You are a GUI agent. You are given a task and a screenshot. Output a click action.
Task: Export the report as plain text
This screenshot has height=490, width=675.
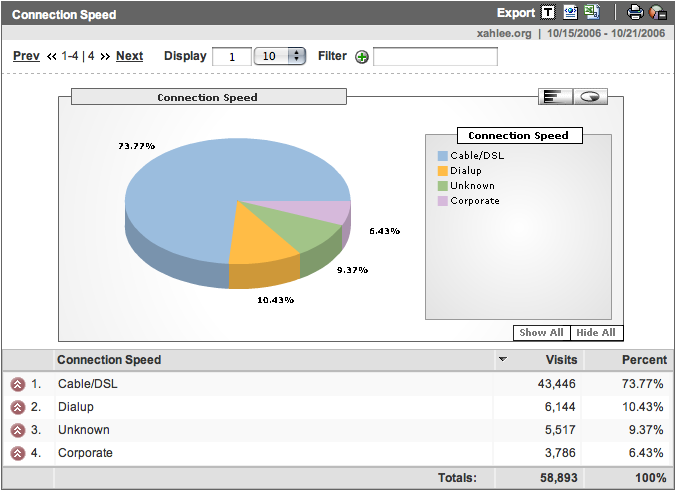[548, 13]
